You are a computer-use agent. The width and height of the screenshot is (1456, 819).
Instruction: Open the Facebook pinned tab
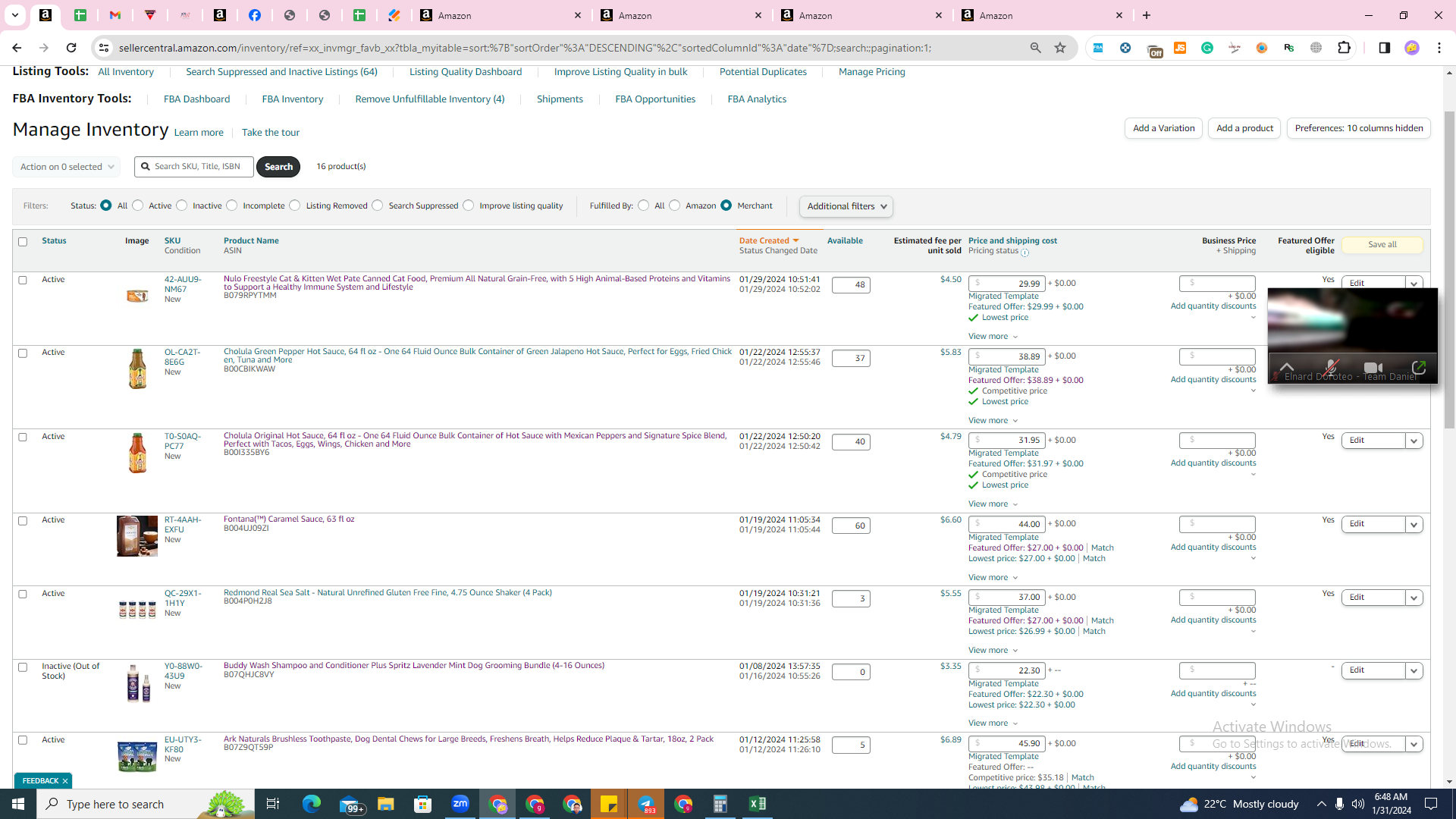255,15
